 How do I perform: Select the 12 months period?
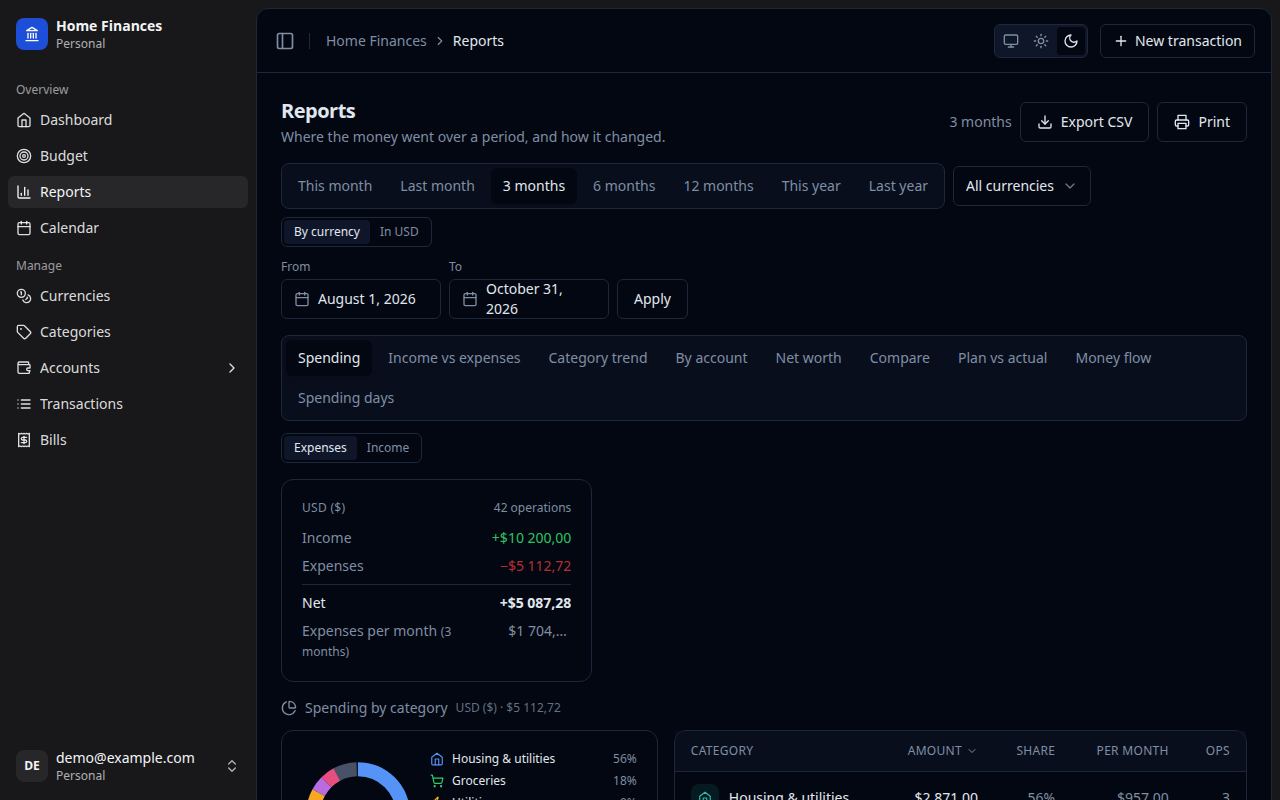tap(718, 186)
